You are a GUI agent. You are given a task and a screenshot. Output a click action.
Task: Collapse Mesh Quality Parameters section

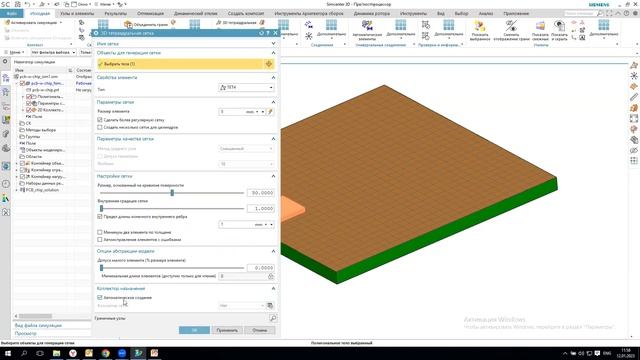tap(273, 139)
